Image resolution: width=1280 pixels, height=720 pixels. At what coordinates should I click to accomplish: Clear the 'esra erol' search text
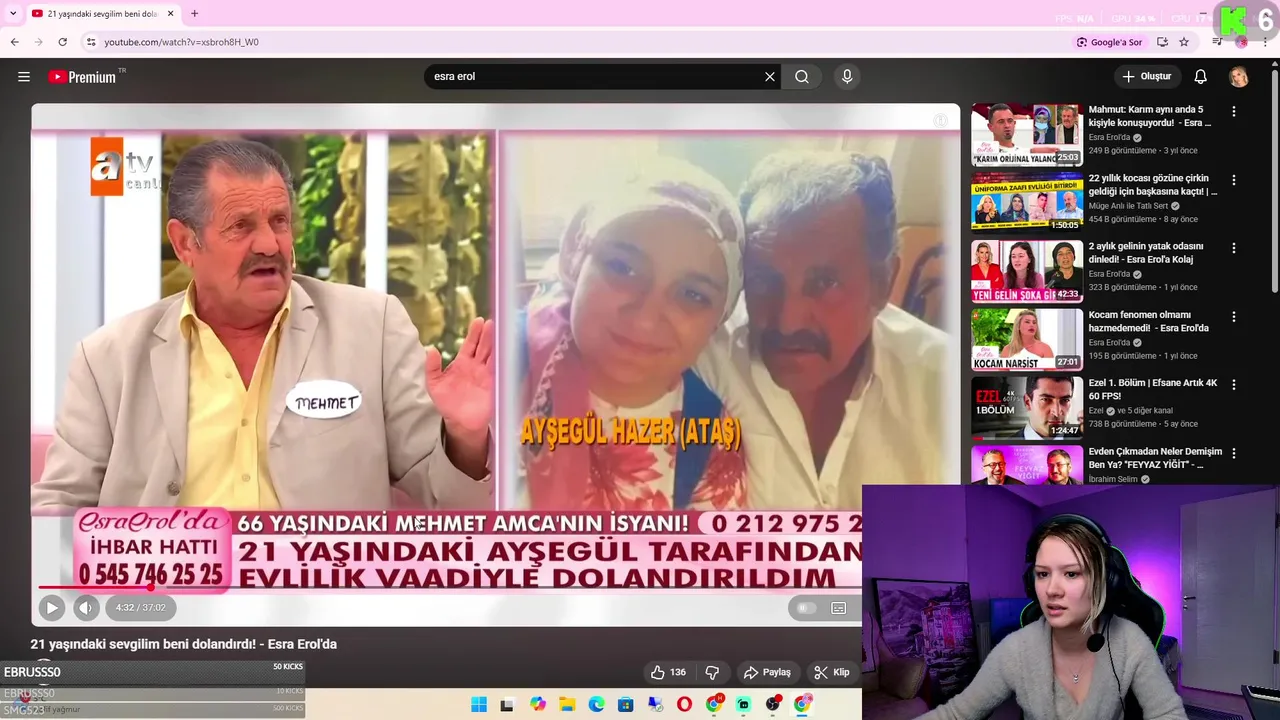point(770,76)
